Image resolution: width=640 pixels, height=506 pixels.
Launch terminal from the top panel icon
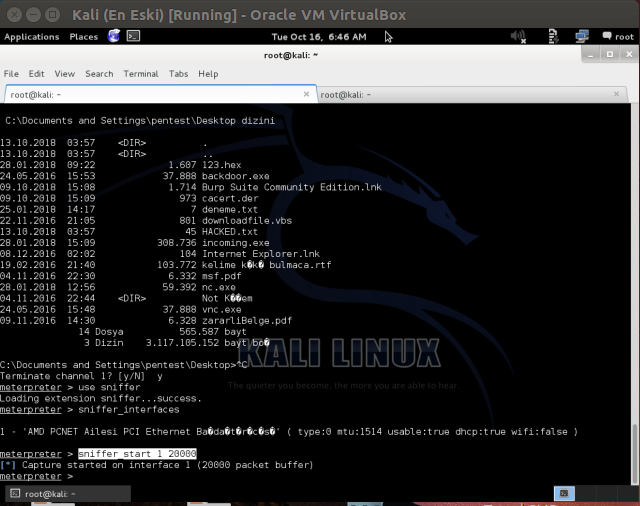point(133,36)
